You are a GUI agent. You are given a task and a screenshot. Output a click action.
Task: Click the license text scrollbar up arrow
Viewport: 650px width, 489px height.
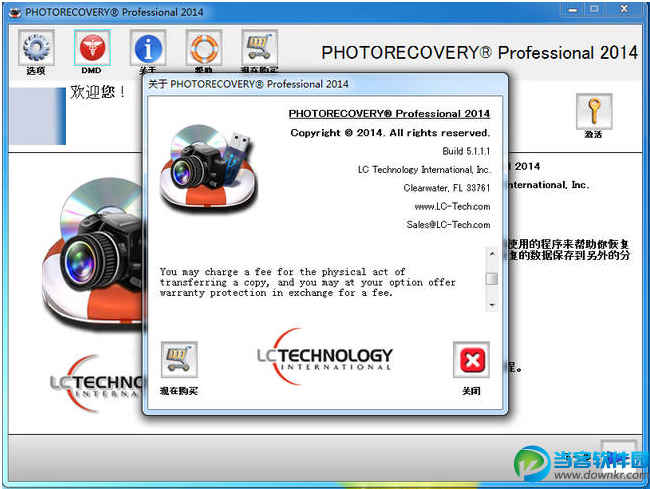(492, 253)
